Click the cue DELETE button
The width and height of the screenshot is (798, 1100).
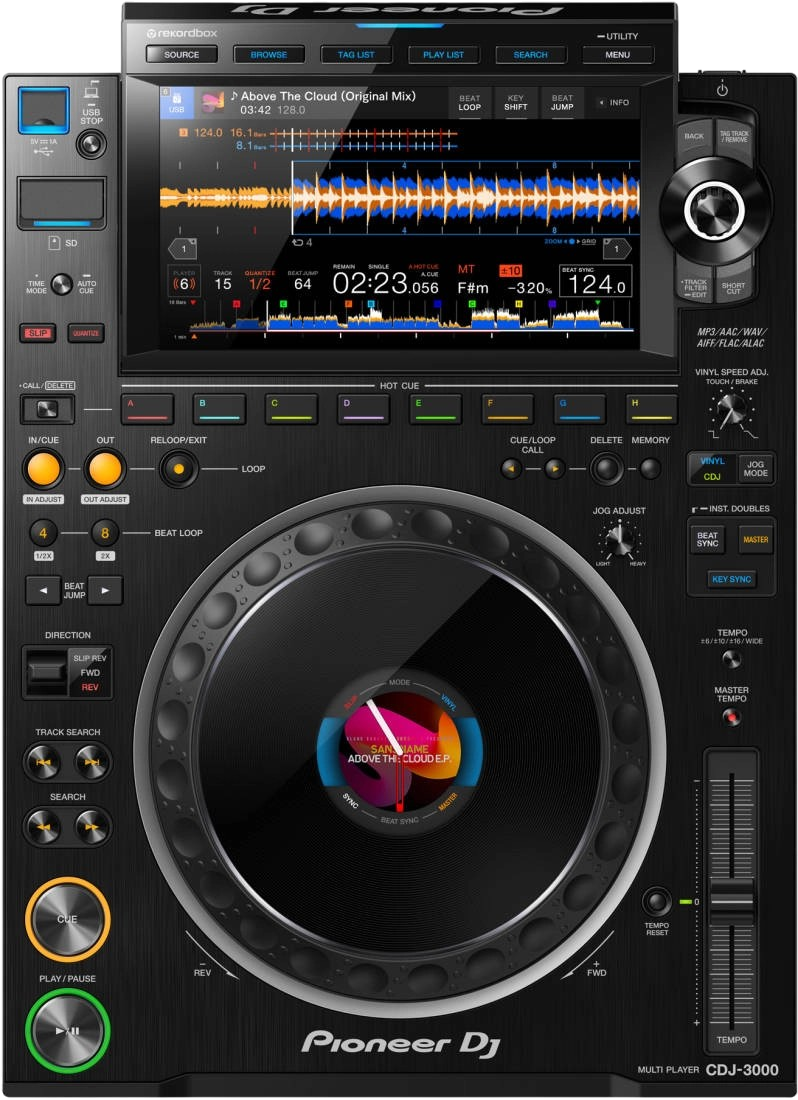pyautogui.click(x=607, y=468)
